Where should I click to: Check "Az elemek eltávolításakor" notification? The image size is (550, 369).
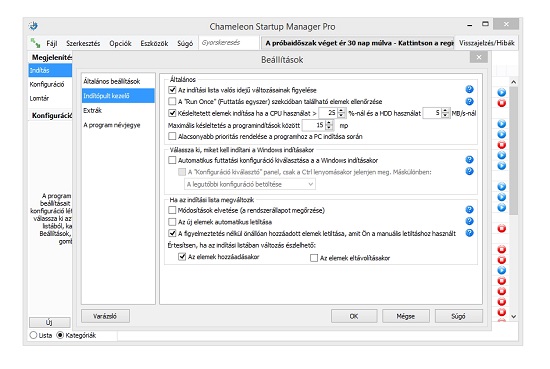pyautogui.click(x=314, y=258)
